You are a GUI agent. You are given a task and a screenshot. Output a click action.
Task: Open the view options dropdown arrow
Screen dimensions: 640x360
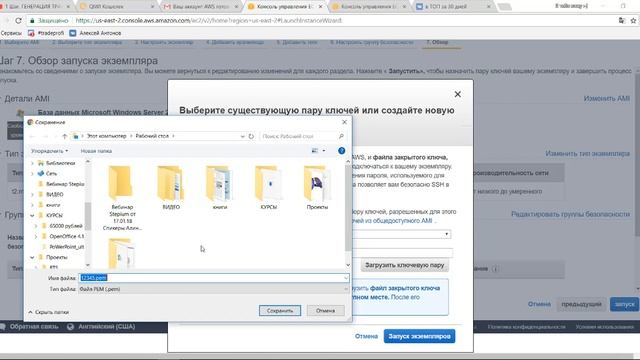point(324,151)
